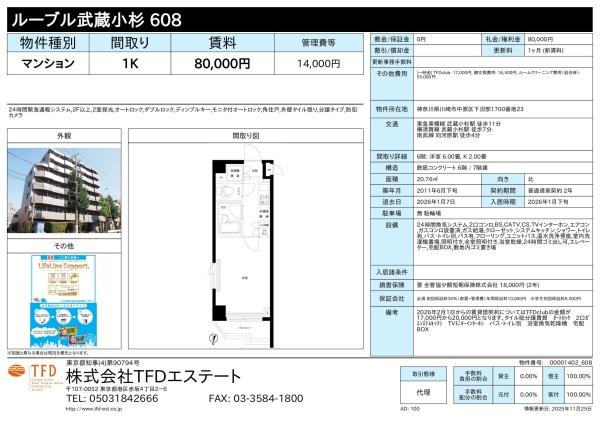Click the 14,000円 management fee value

point(319,64)
